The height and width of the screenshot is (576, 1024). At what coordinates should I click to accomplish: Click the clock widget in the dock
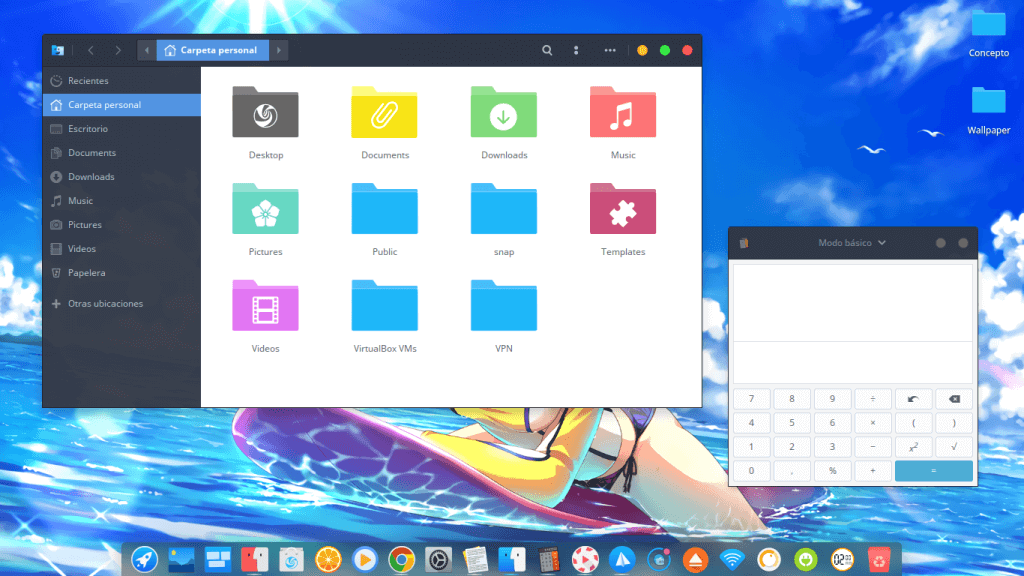coord(842,560)
